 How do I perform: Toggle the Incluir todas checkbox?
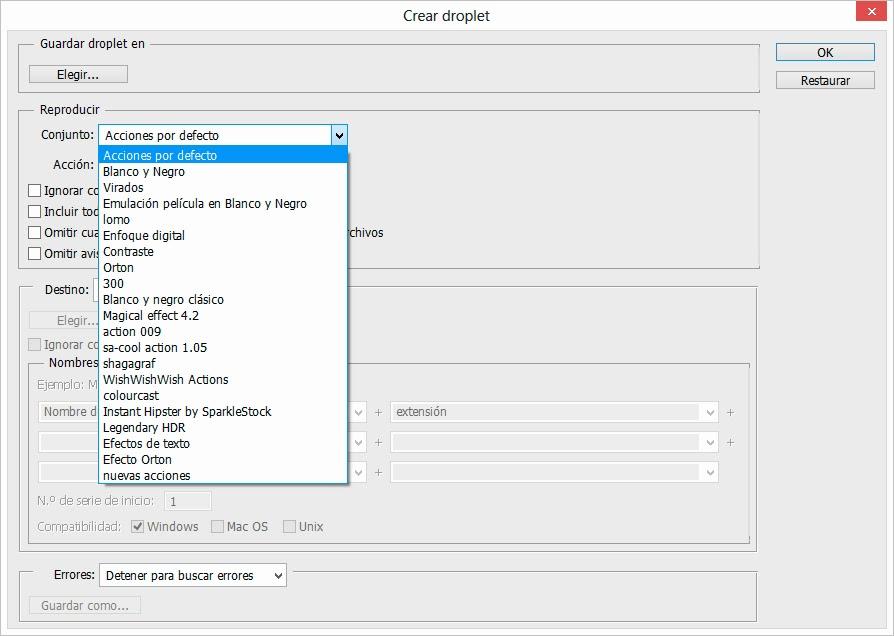[35, 212]
